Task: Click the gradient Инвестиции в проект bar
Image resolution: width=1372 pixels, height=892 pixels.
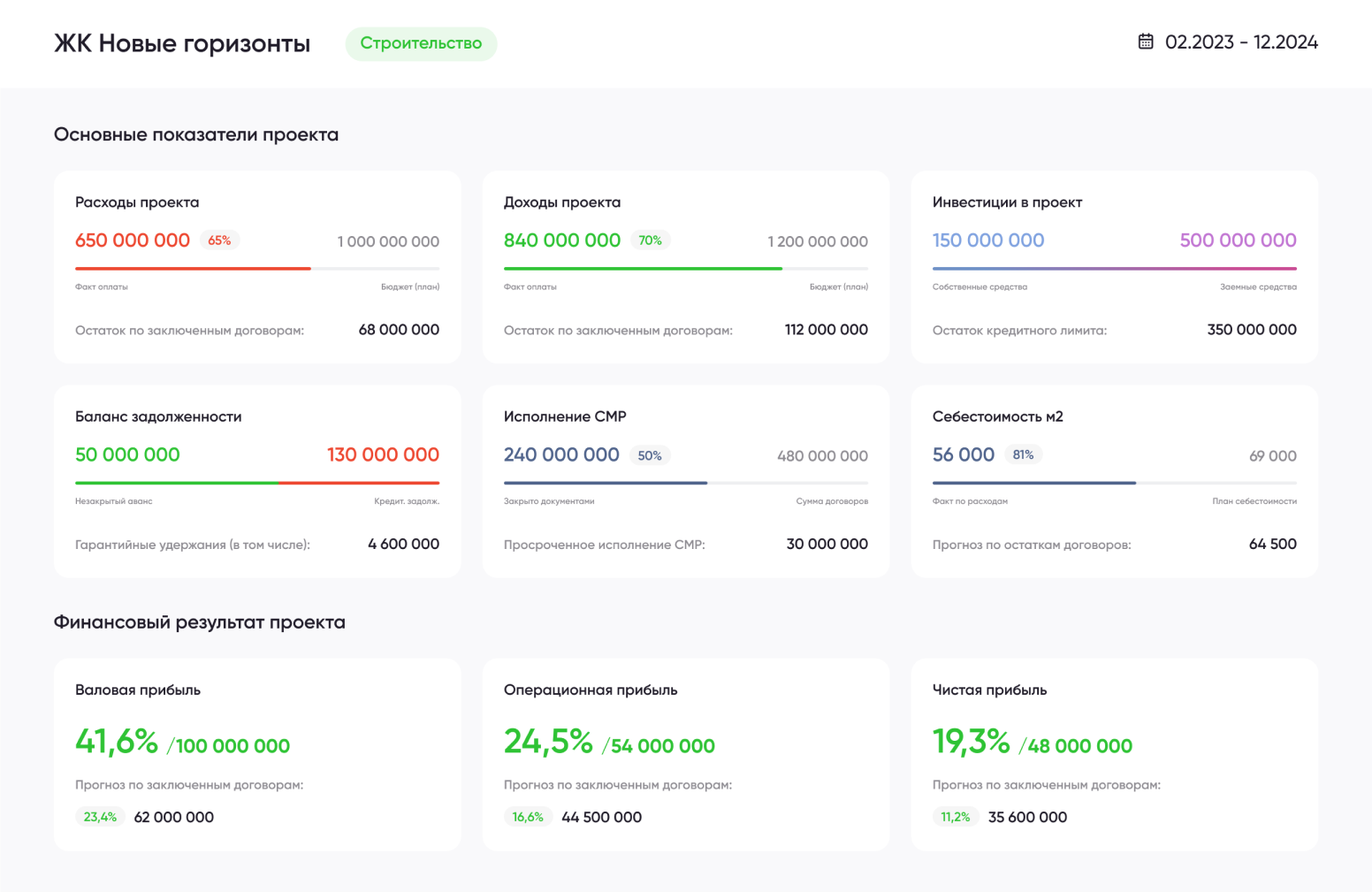Action: click(1115, 268)
